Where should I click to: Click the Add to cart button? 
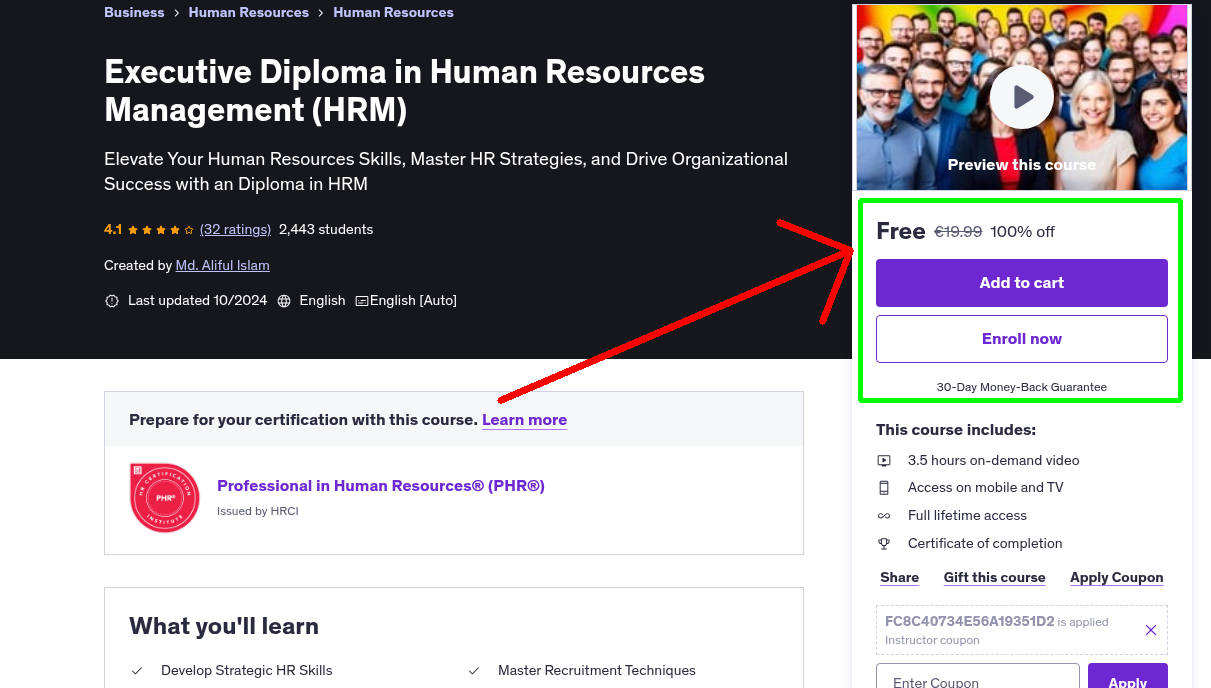[1021, 283]
